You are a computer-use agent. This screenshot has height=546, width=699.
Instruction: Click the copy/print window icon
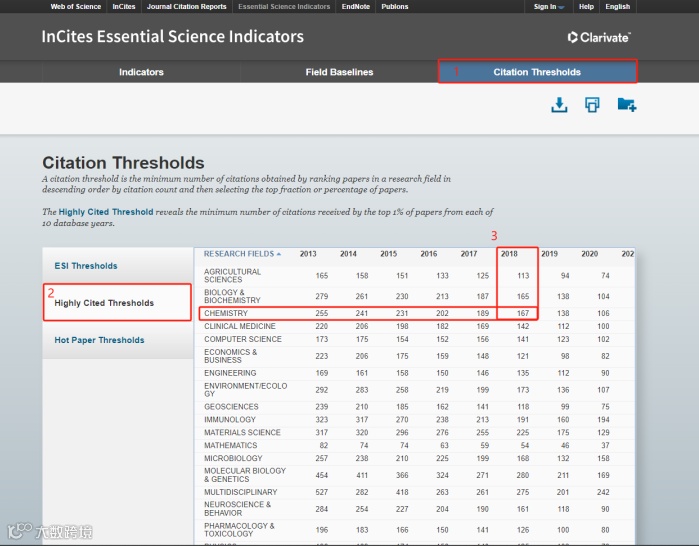tap(592, 105)
